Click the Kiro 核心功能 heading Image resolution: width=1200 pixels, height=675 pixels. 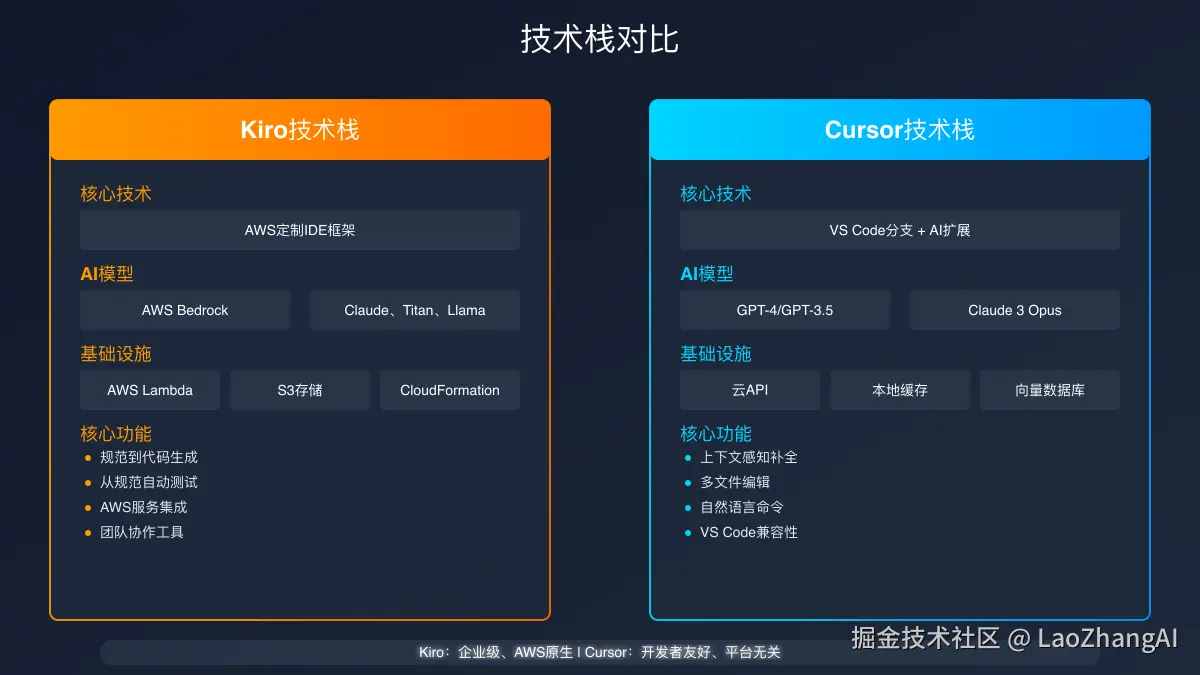(x=116, y=434)
